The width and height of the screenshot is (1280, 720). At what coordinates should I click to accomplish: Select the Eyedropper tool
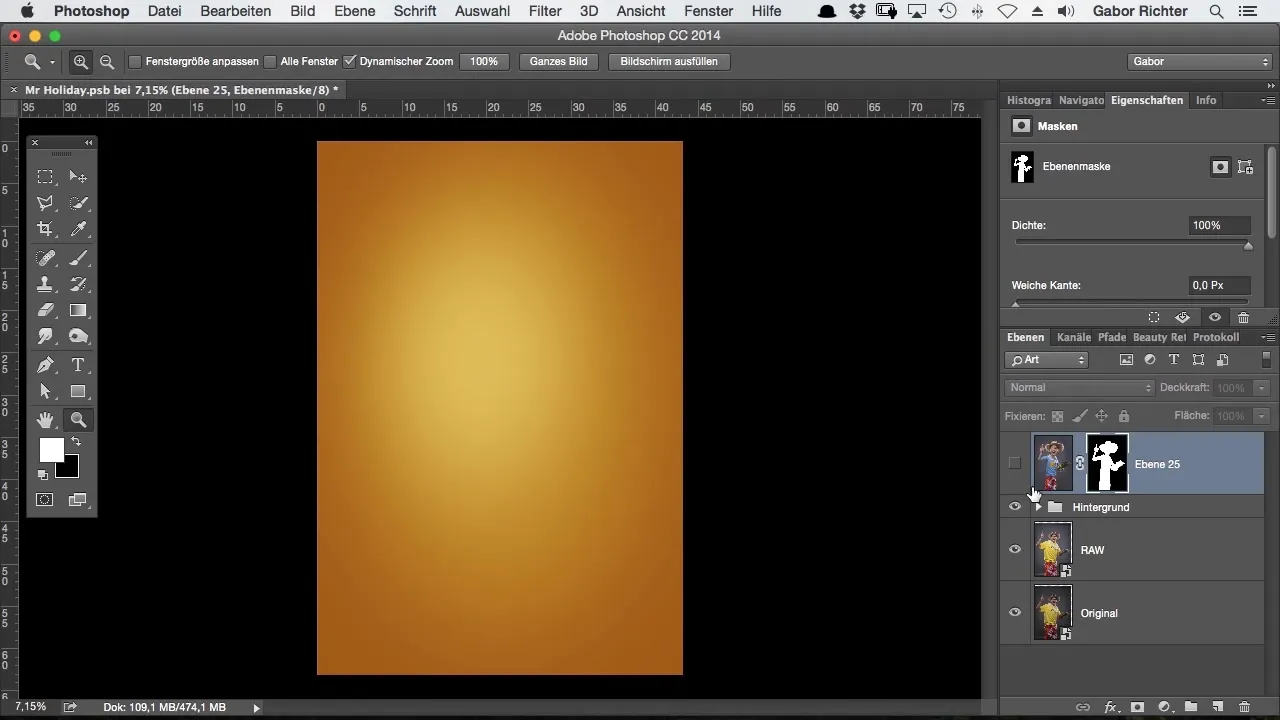pos(78,229)
